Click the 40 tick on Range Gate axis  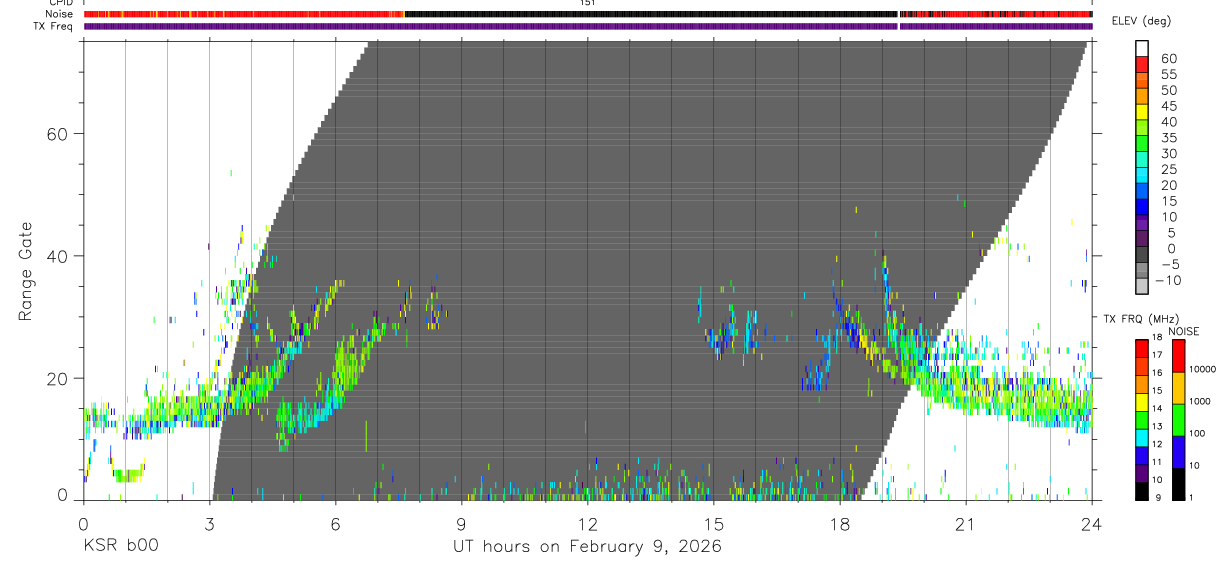(59, 256)
